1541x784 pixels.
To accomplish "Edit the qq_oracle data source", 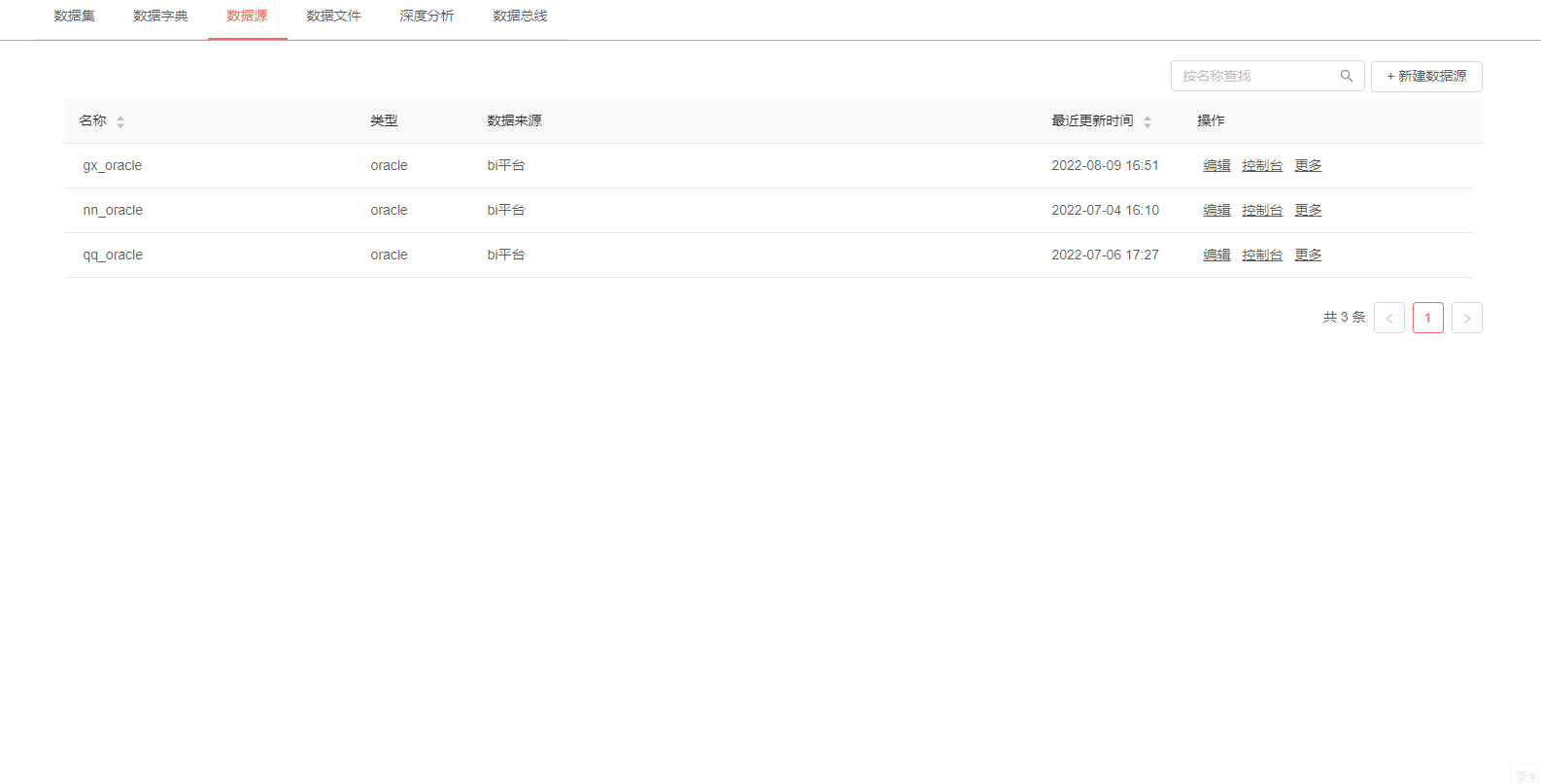I will tap(1216, 256).
